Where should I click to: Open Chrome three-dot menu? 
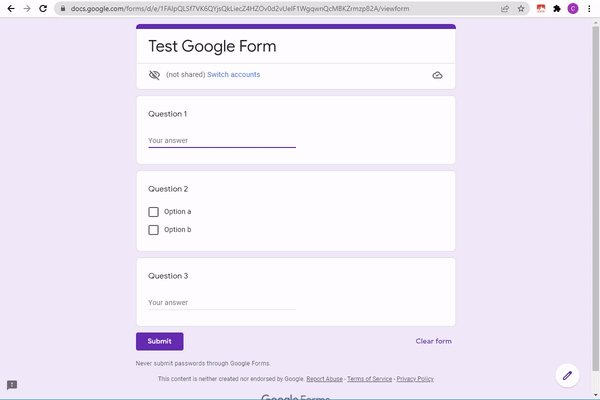(x=589, y=8)
